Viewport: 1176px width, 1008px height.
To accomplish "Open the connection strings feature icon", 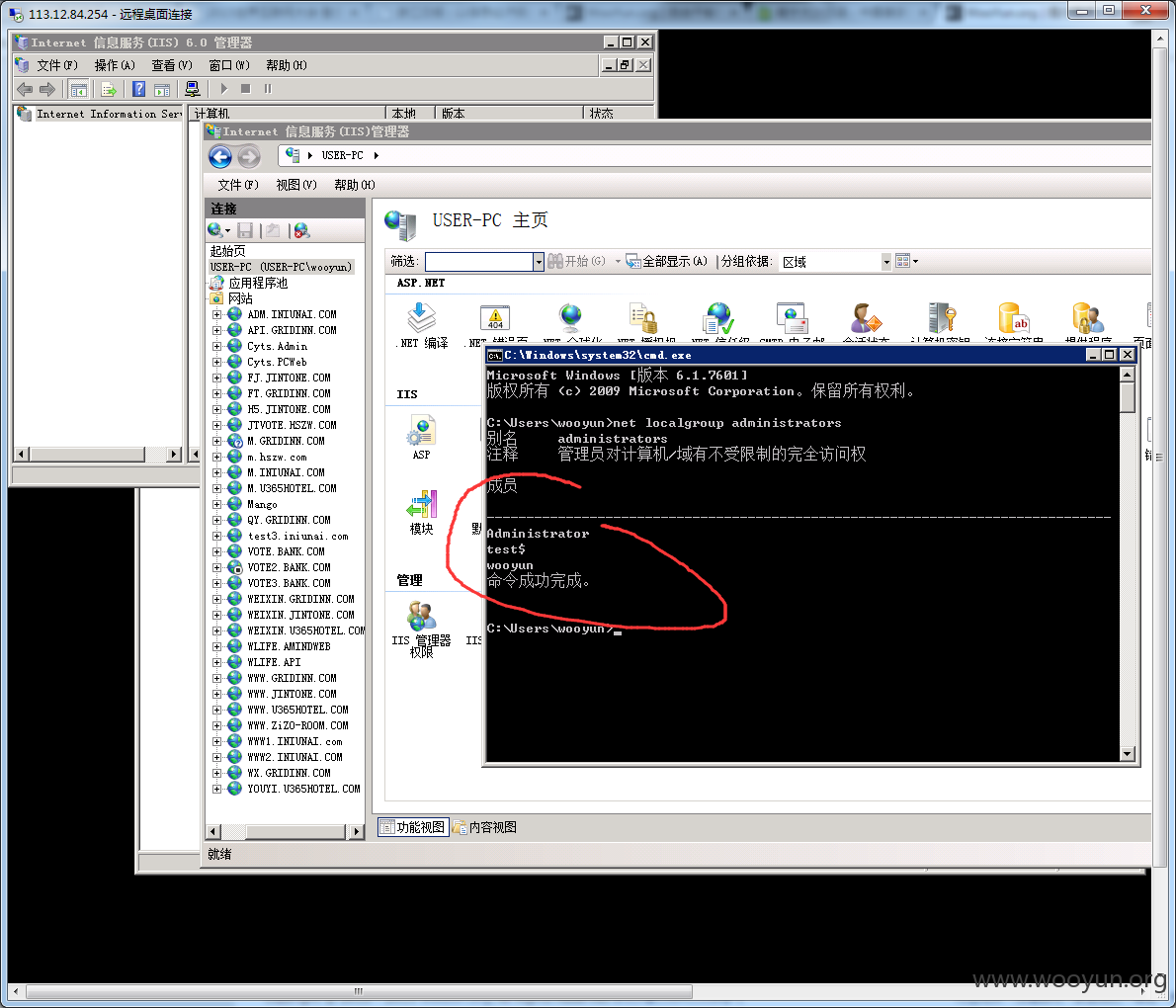I will click(1014, 318).
